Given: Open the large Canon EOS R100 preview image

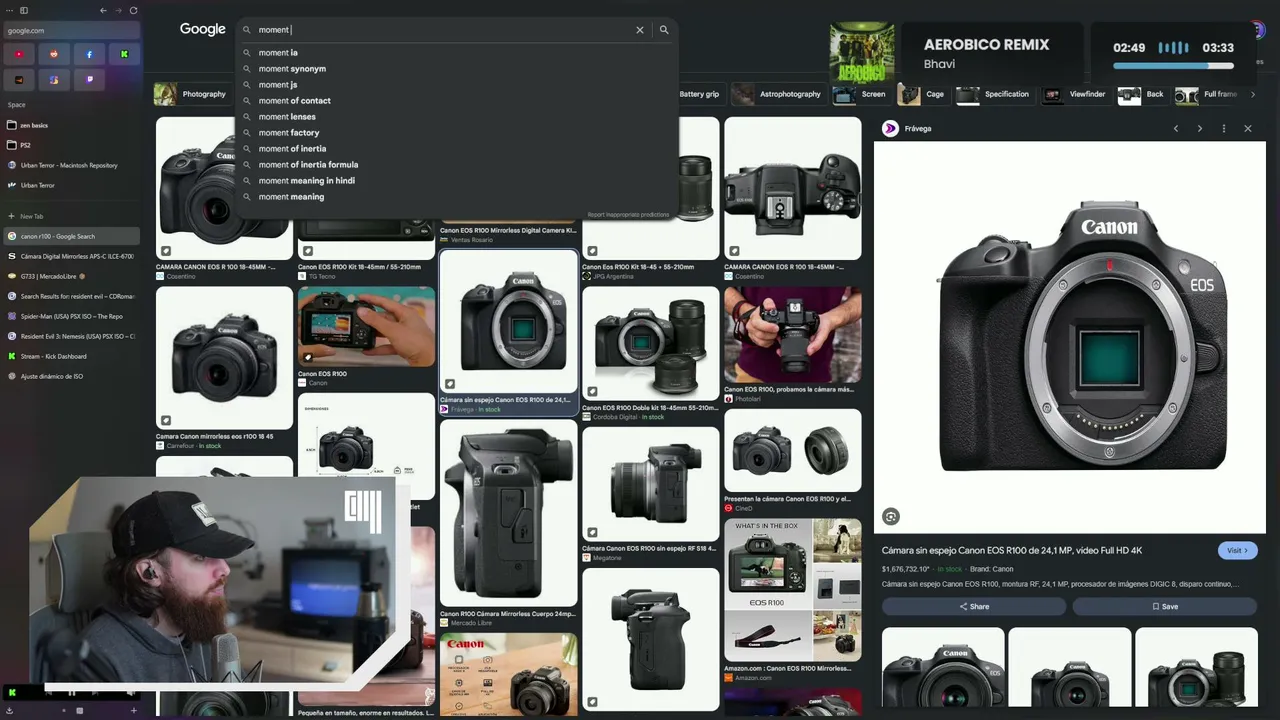Looking at the screenshot, I should point(1070,337).
